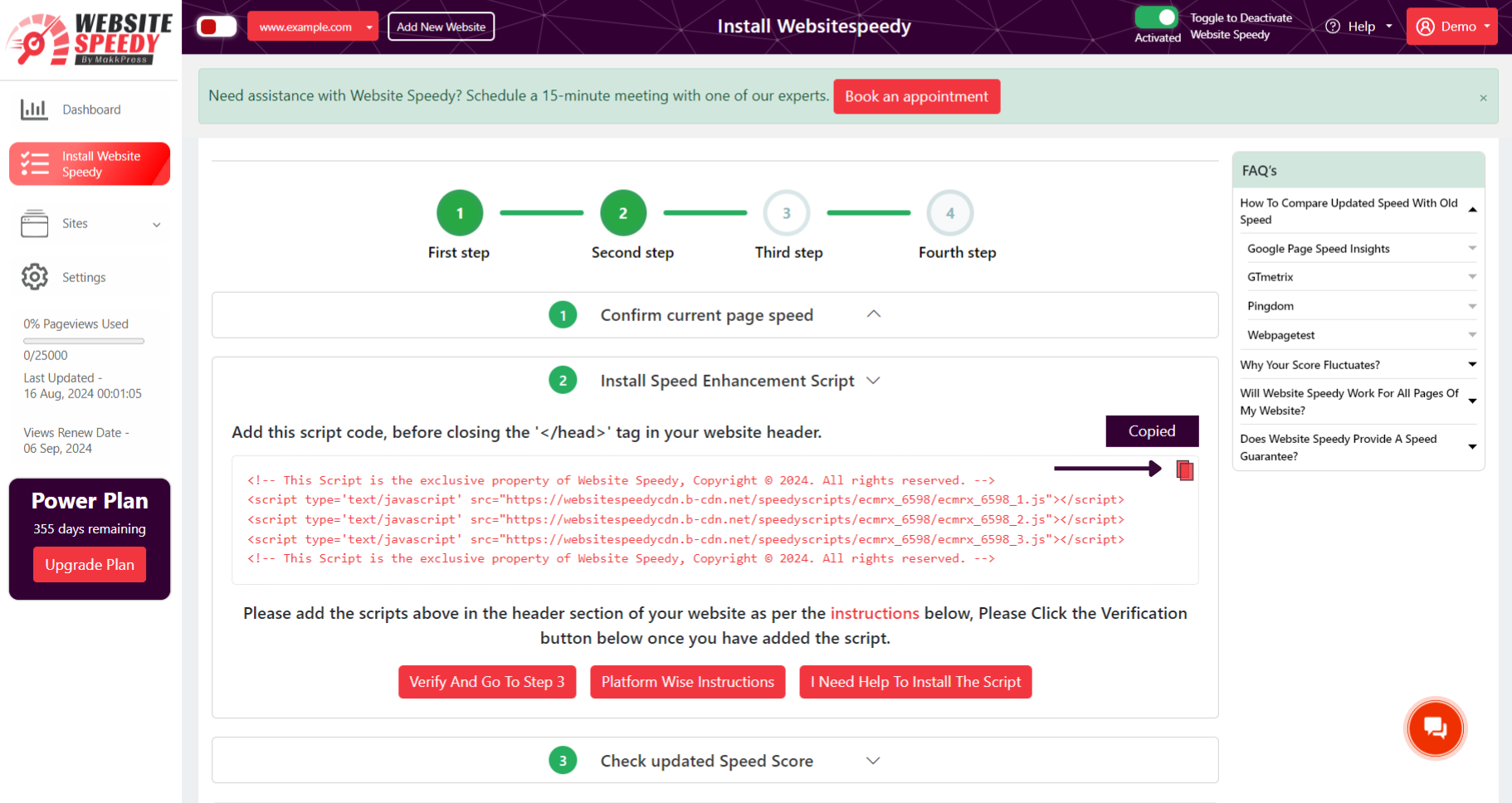This screenshot has height=803, width=1512.
Task: Open the live chat bubble icon
Action: (x=1435, y=728)
